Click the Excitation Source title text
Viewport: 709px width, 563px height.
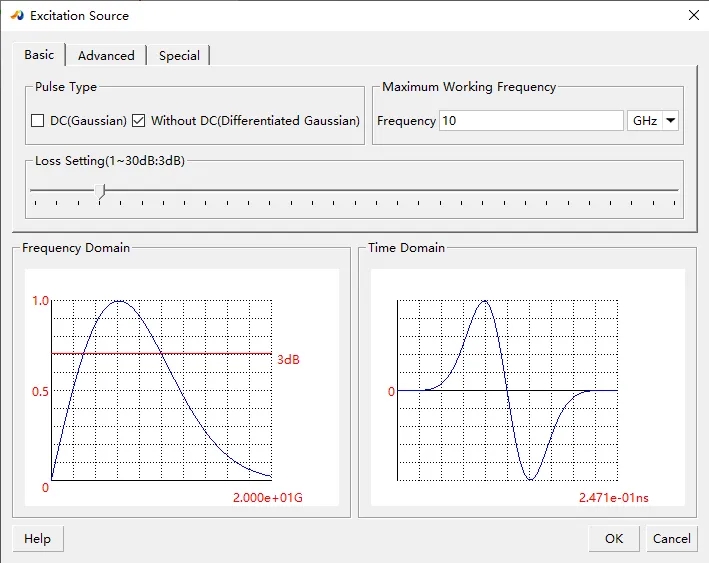pos(79,15)
